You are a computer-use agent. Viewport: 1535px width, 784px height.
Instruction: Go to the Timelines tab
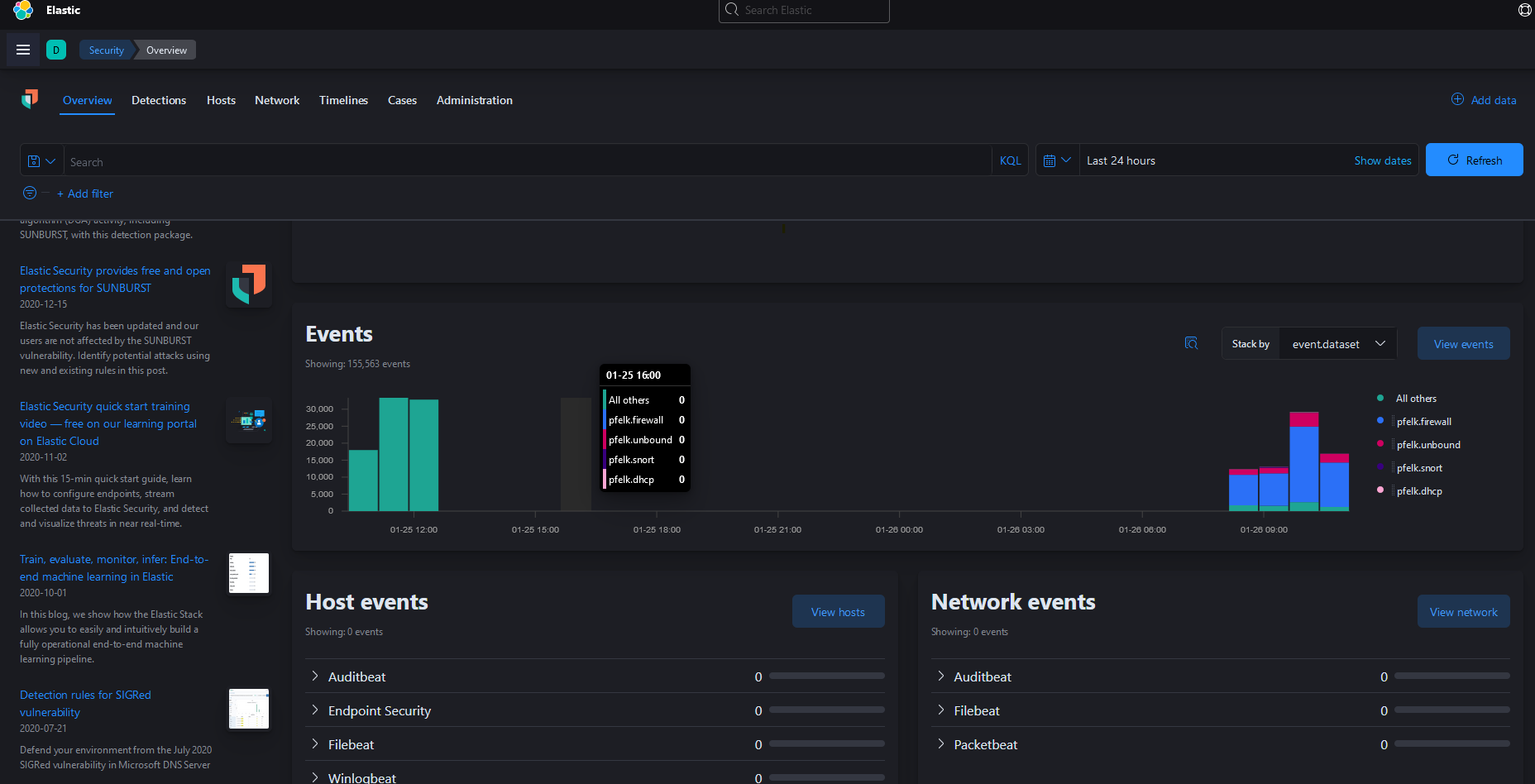(x=343, y=100)
